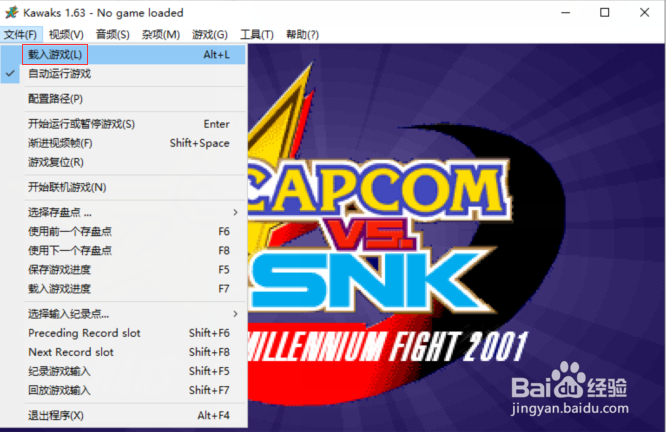Viewport: 666px width, 432px height.
Task: Open the 文件(F) menu
Action: 21,34
